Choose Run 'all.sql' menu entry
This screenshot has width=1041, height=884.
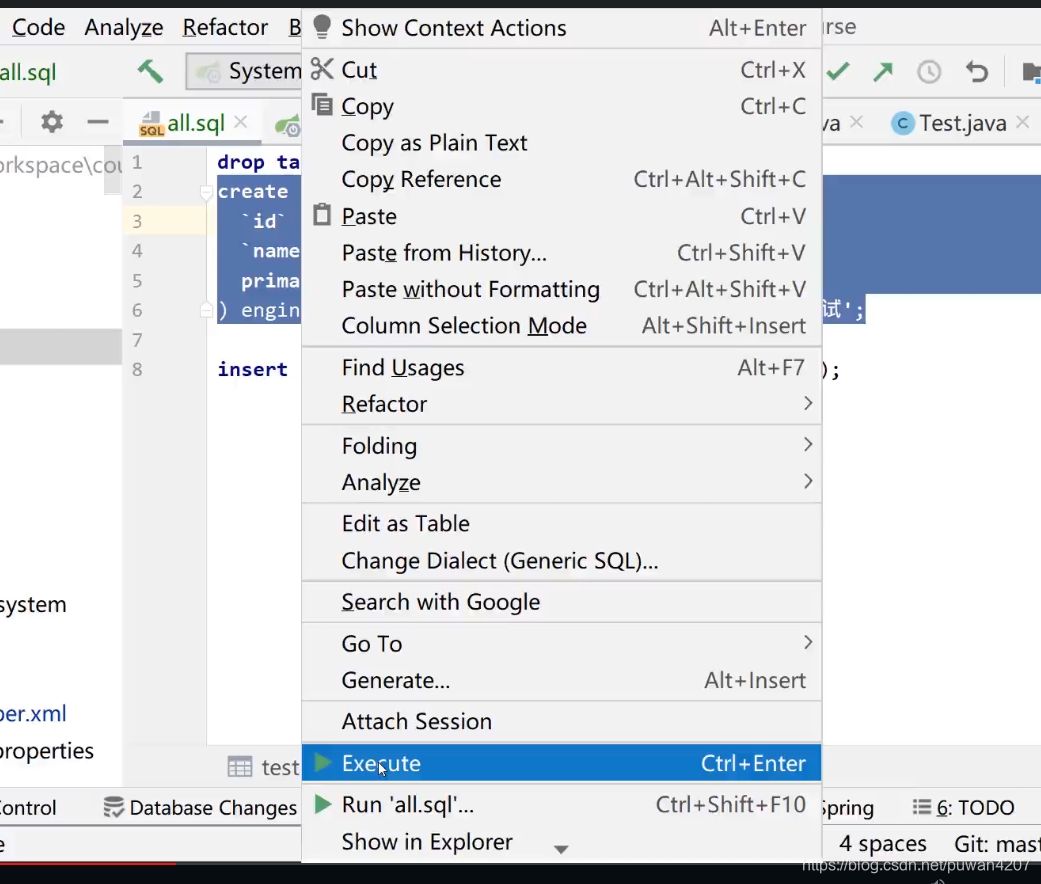click(x=561, y=804)
